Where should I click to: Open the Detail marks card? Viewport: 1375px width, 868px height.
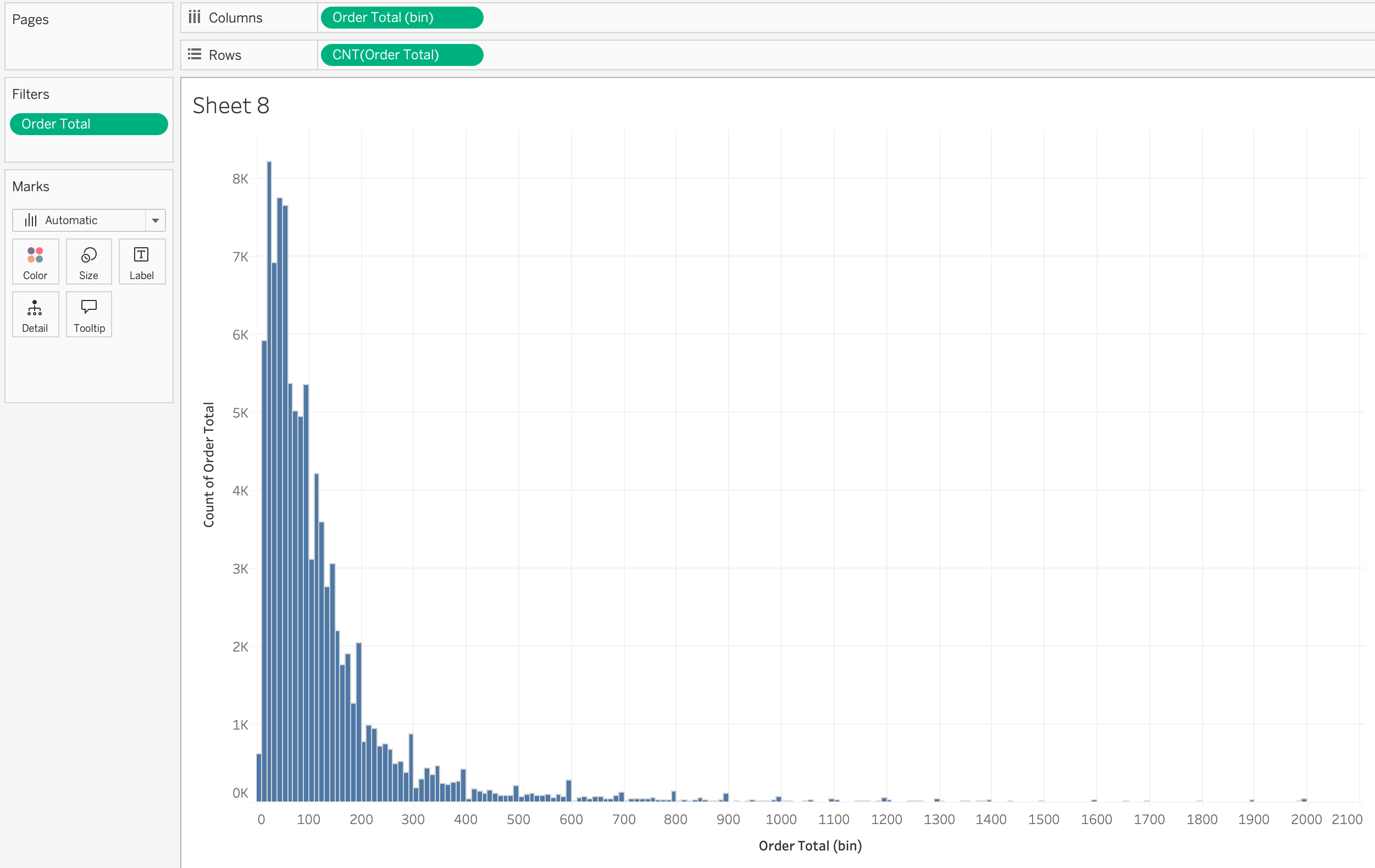coord(35,308)
